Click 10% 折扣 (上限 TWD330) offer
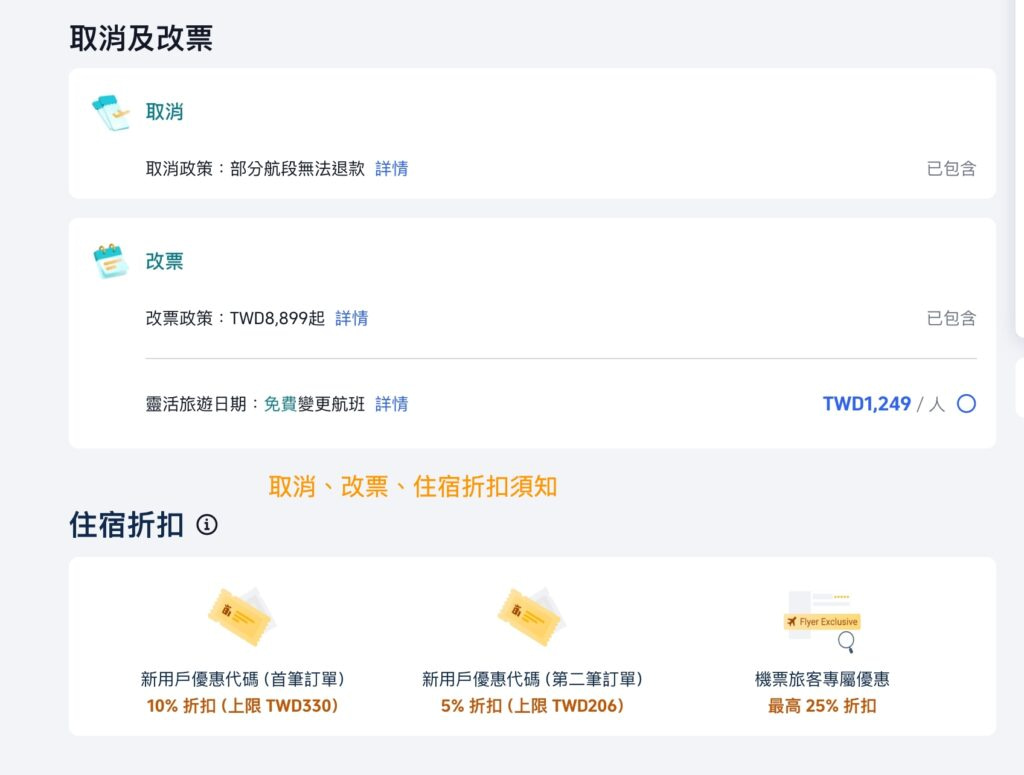The width and height of the screenshot is (1024, 775). (x=242, y=706)
